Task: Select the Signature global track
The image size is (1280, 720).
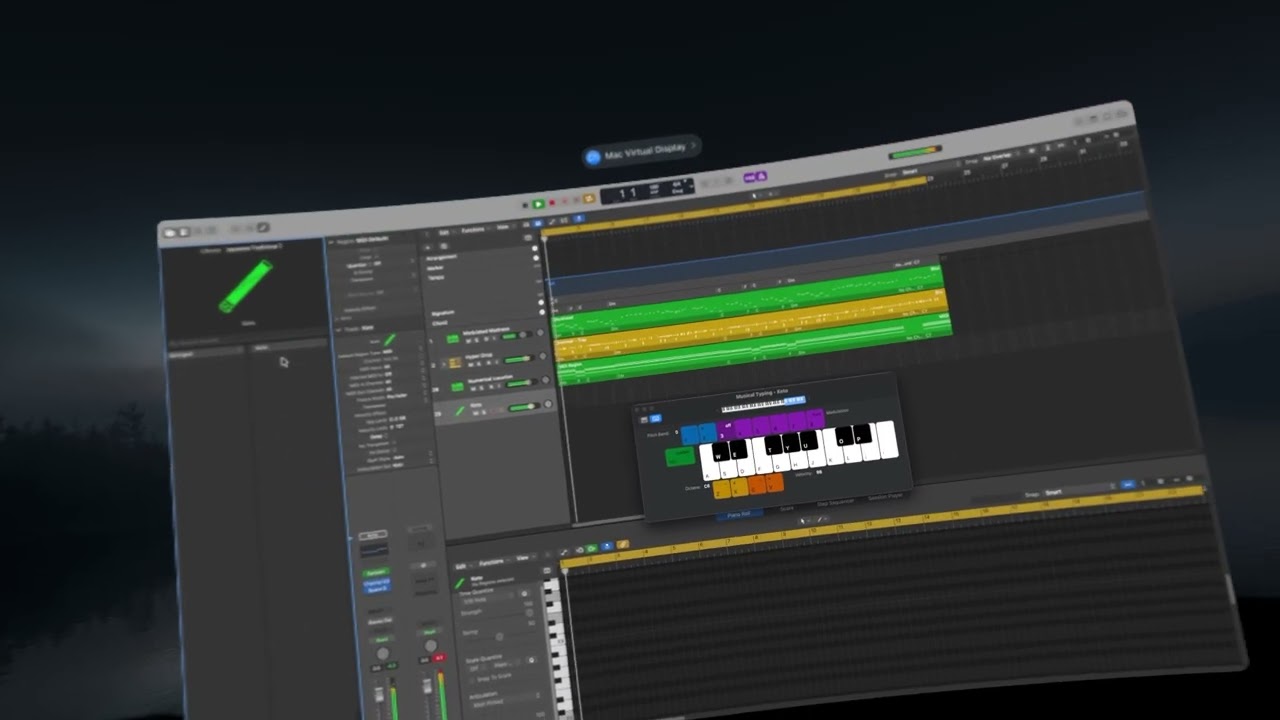Action: (443, 313)
